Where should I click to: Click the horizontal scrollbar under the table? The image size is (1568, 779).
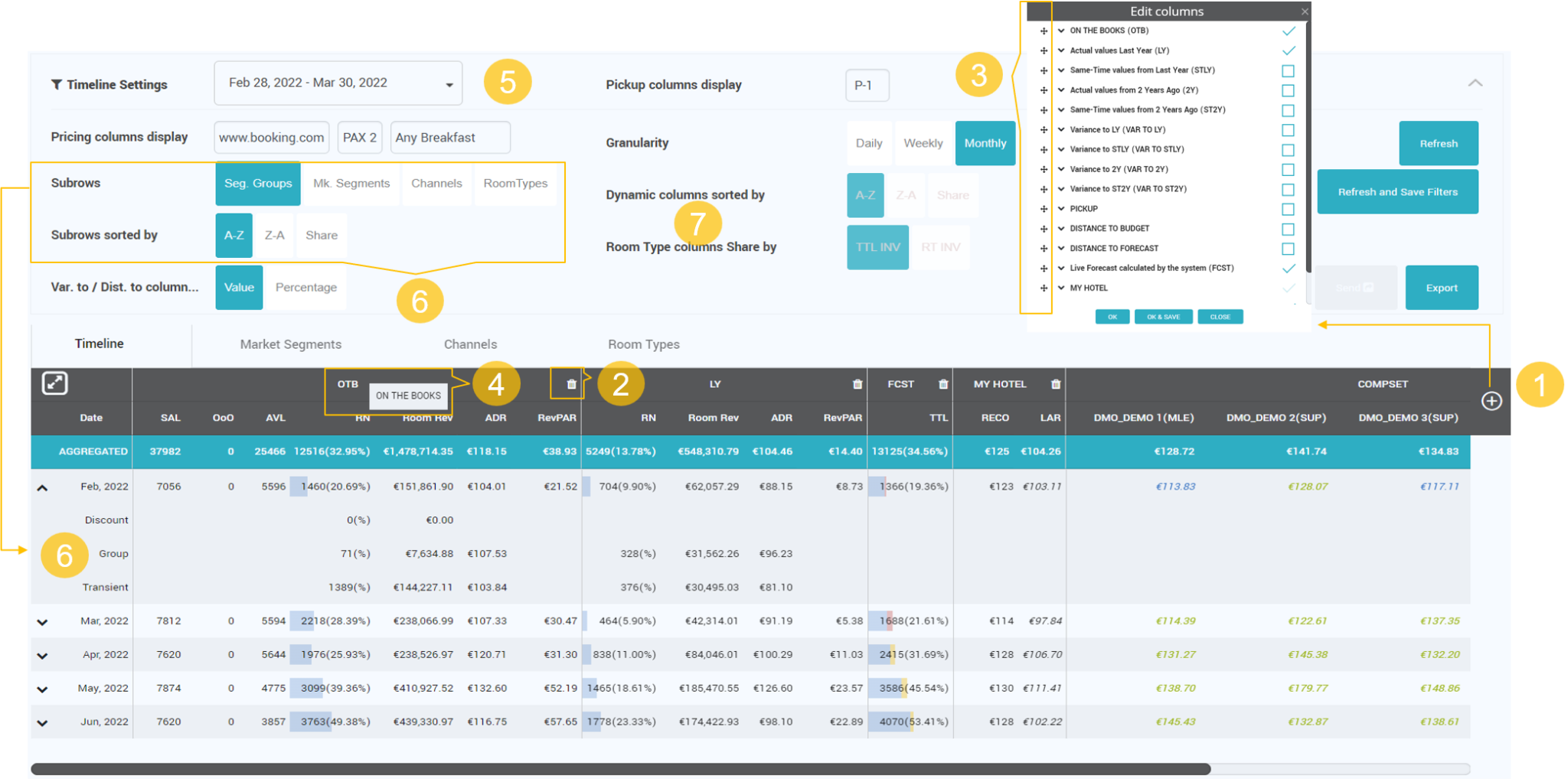coord(620,768)
